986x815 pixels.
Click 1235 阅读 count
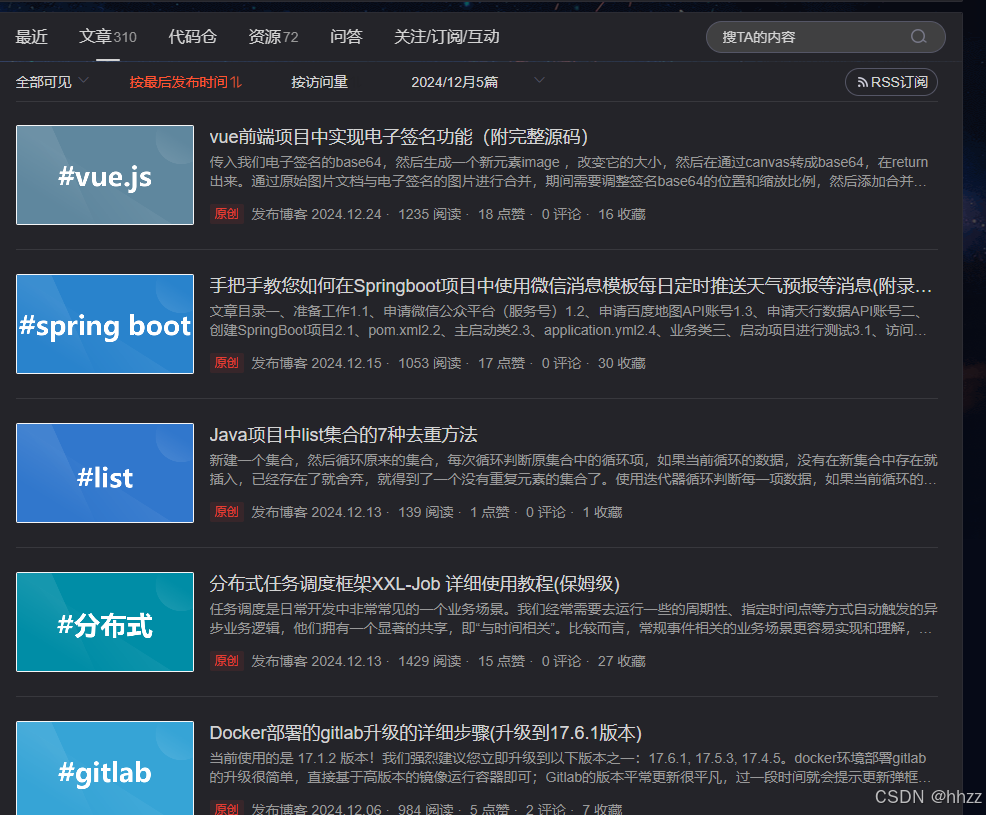[429, 214]
